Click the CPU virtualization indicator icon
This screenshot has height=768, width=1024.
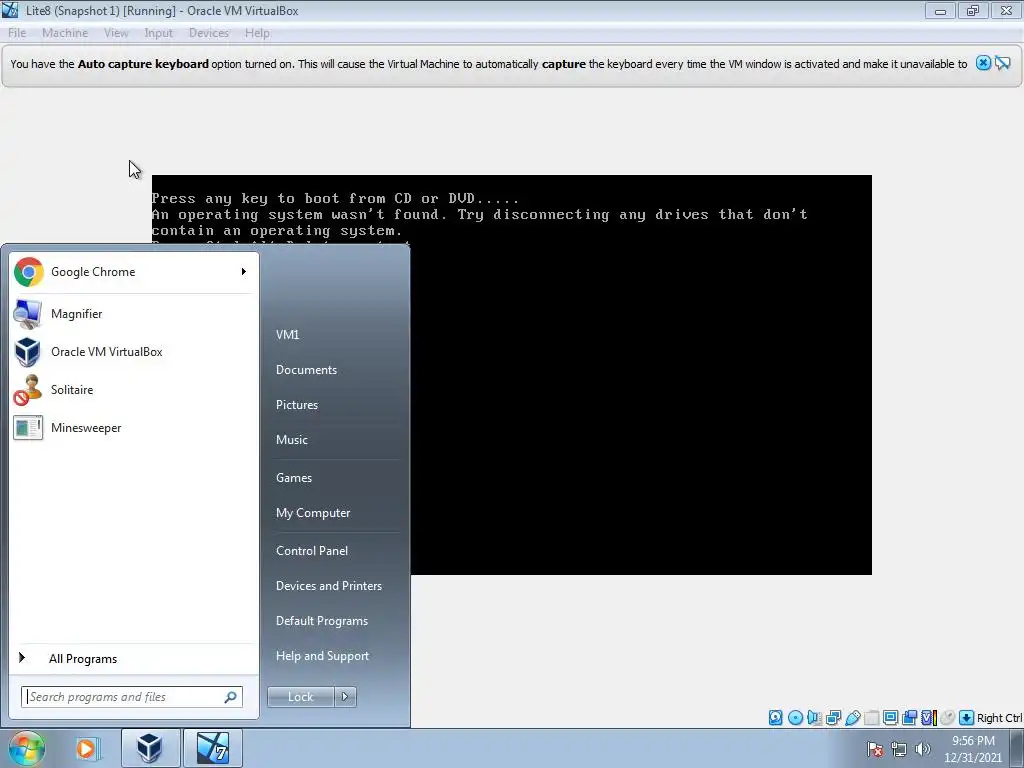(929, 718)
